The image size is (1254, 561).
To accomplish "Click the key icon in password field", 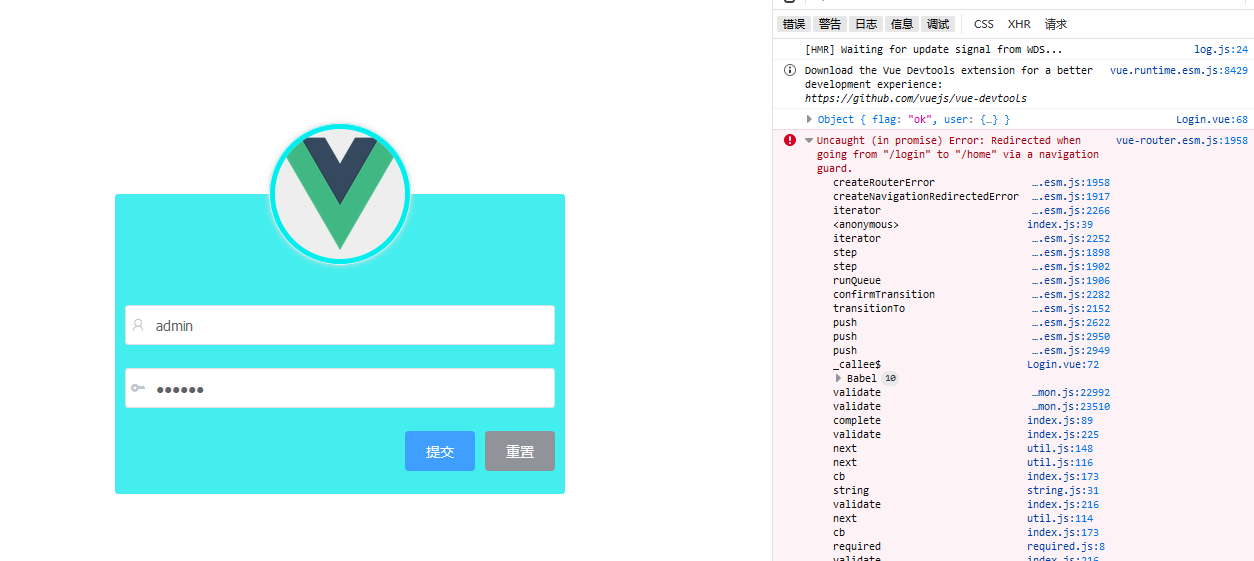I will tap(138, 388).
